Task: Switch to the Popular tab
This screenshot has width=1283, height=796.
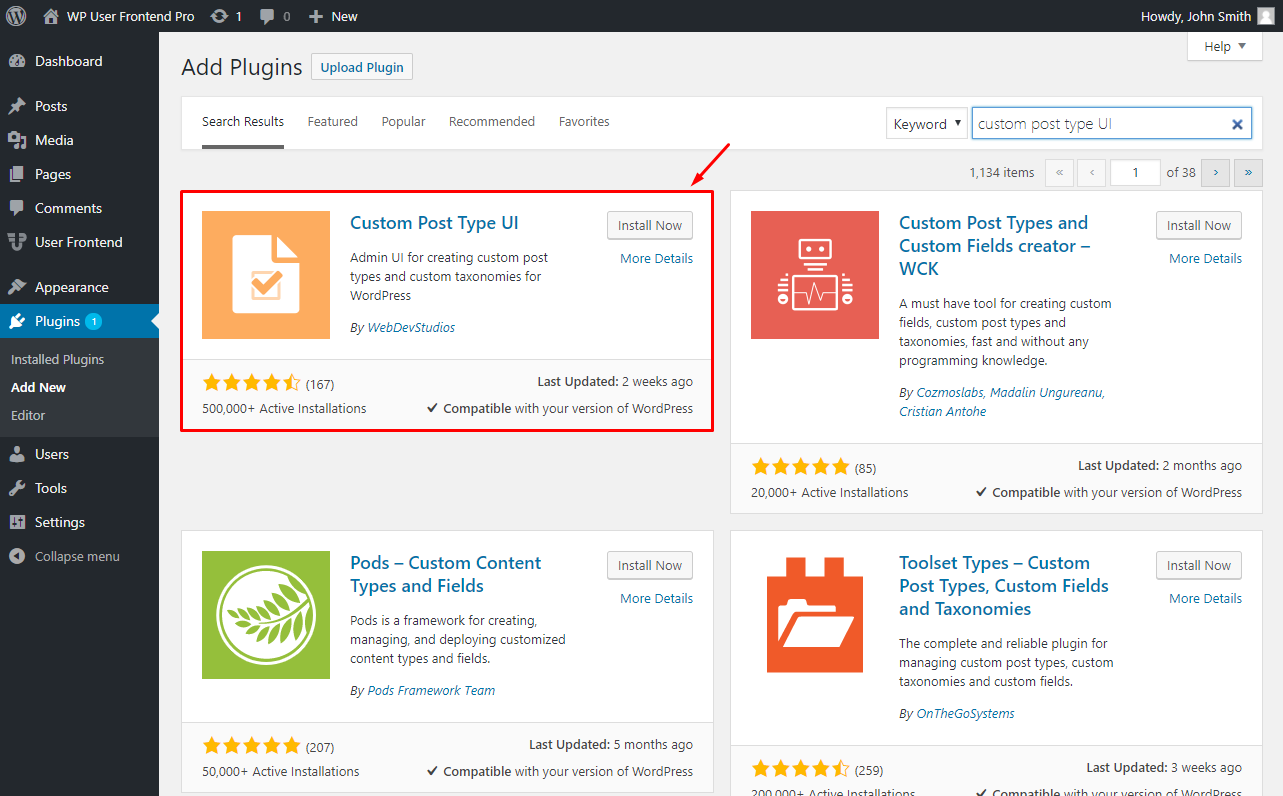Action: [x=403, y=122]
